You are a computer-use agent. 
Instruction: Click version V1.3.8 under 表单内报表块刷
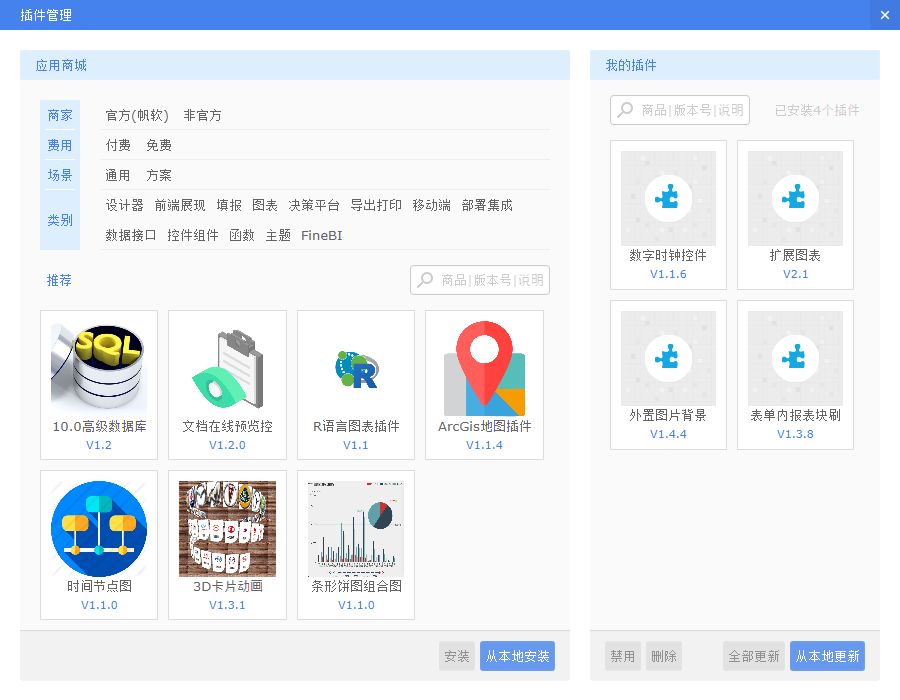(x=796, y=434)
